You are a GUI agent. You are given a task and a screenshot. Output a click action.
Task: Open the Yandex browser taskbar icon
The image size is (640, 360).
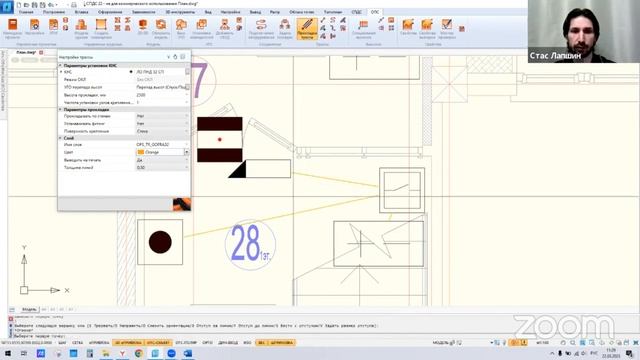pyautogui.click(x=122, y=353)
